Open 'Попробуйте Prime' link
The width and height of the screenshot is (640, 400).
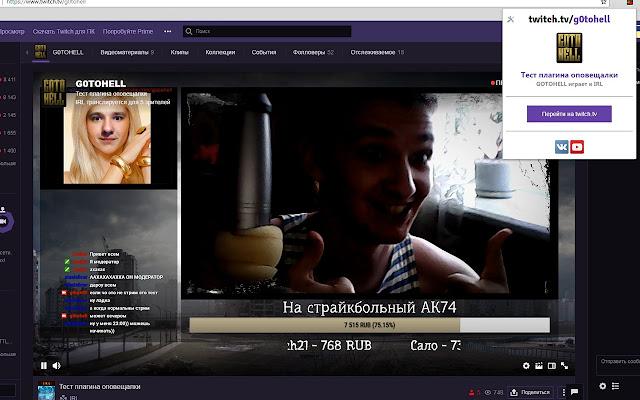(x=128, y=31)
